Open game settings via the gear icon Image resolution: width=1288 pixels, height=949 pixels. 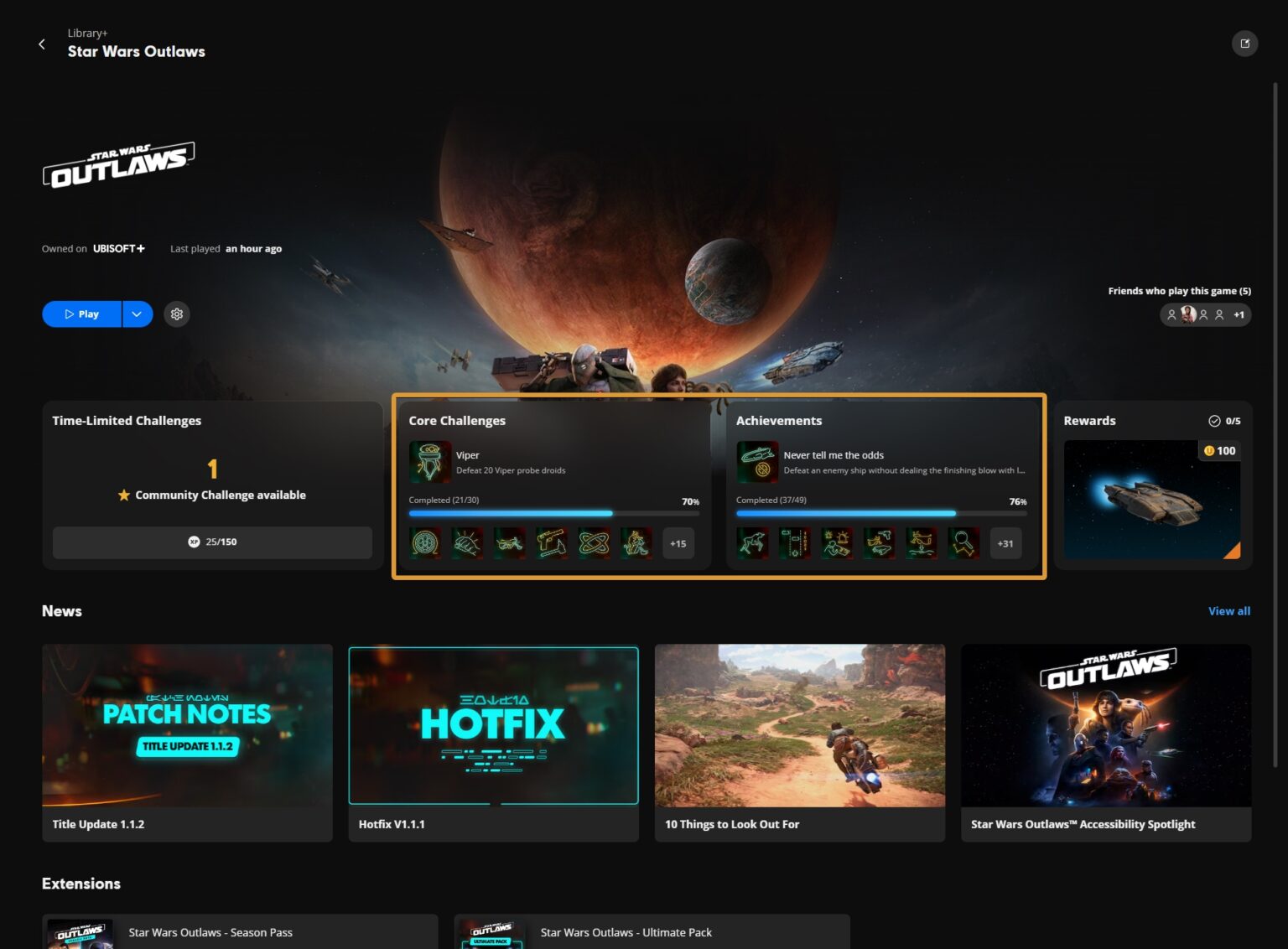[176, 314]
